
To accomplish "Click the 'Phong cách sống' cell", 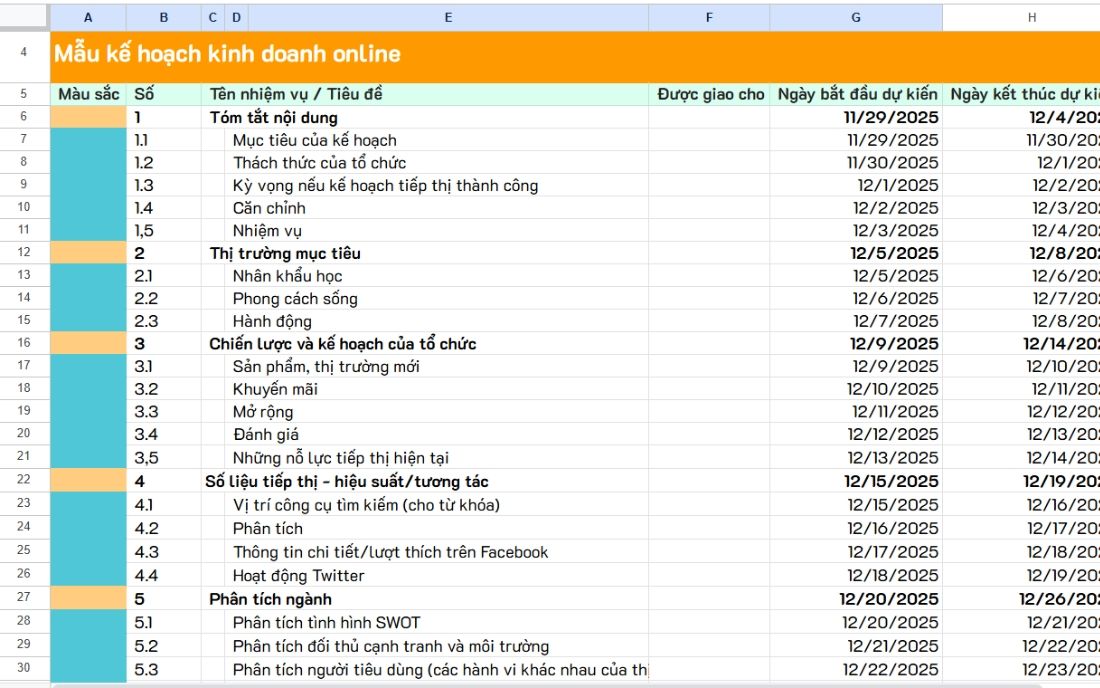I will 295,298.
